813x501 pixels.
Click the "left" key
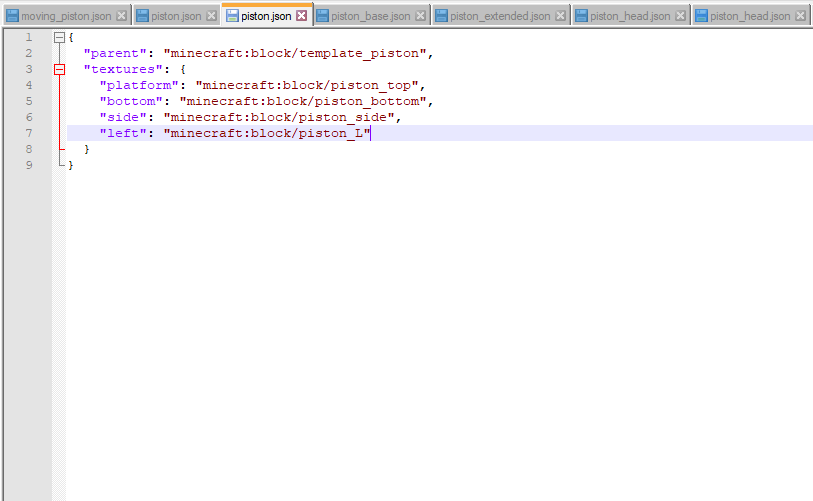pyautogui.click(x=123, y=133)
